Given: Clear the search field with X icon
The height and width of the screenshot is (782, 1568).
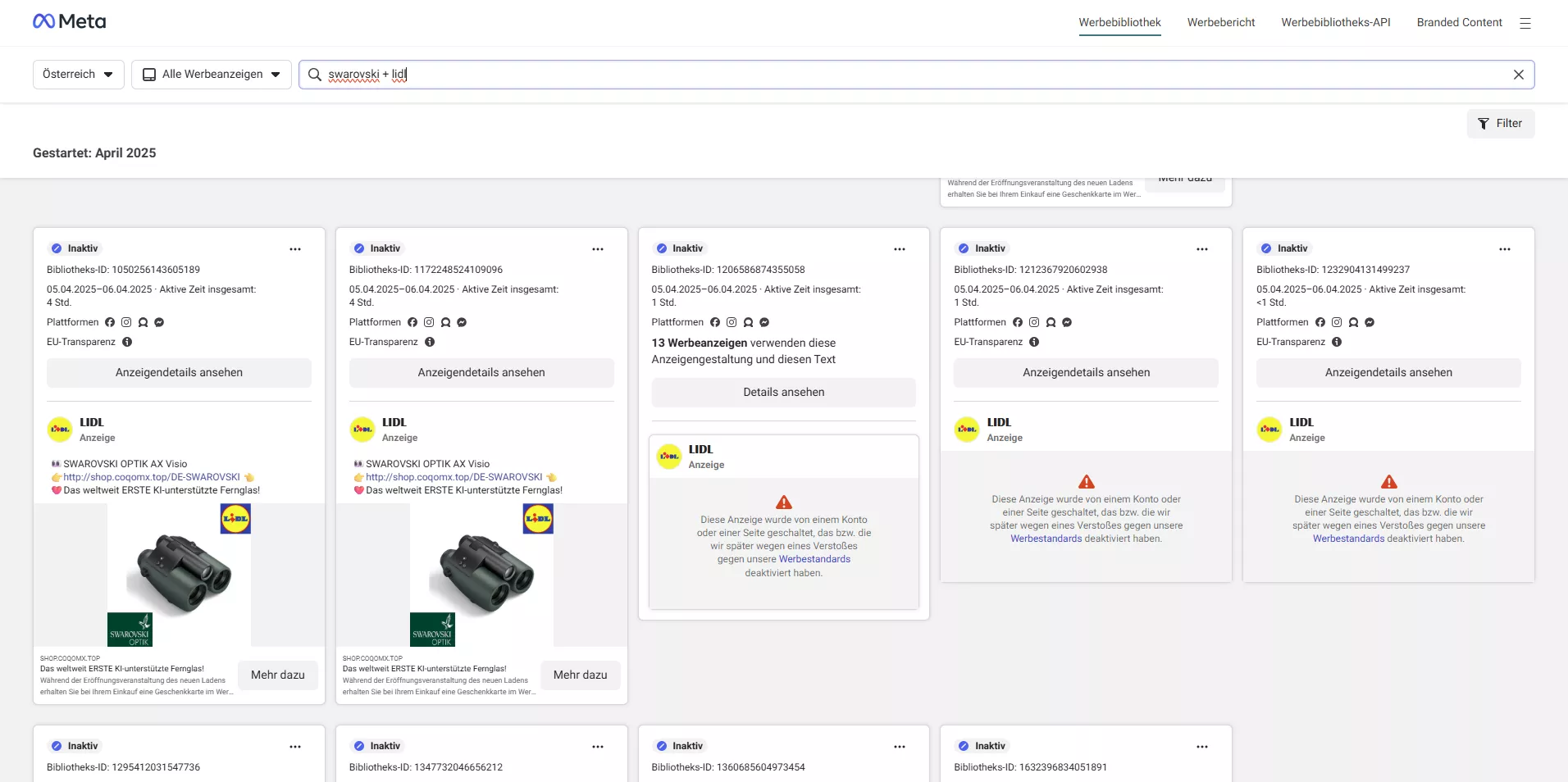Looking at the screenshot, I should (x=1518, y=75).
